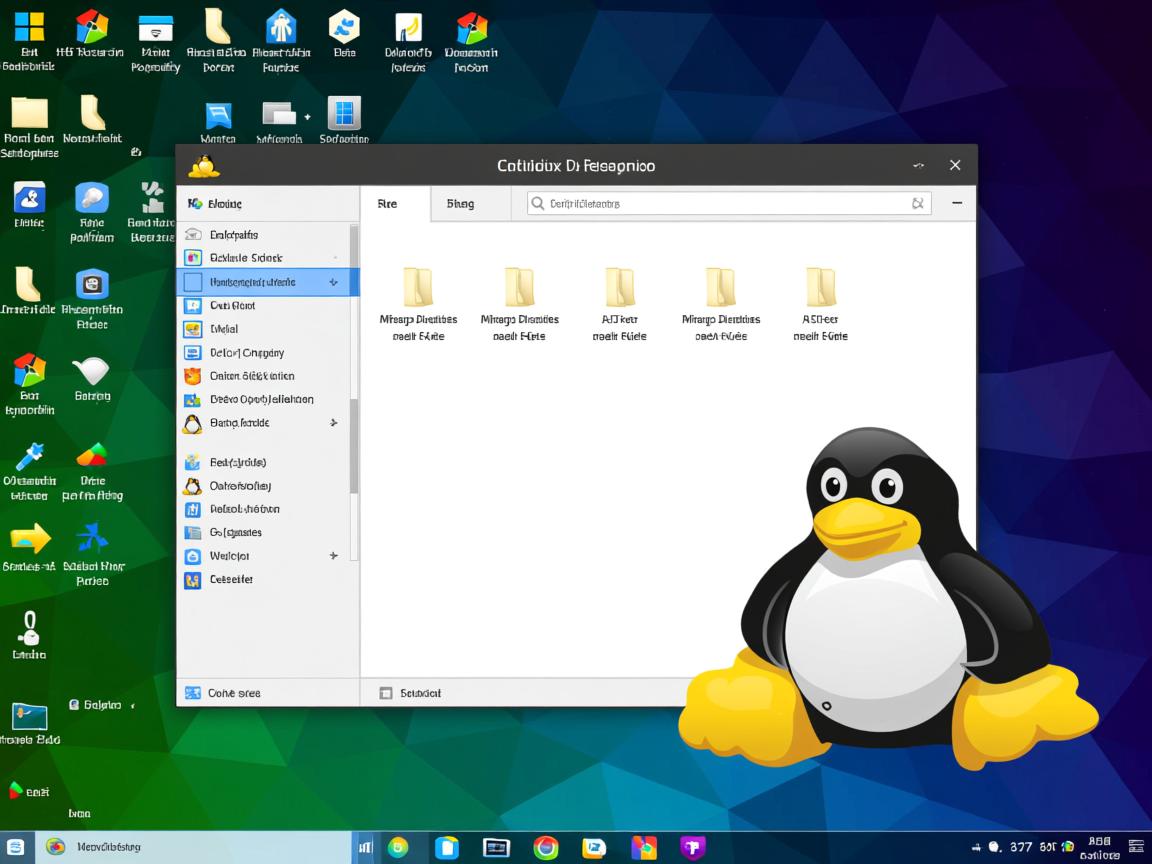Toggle the selection checkbox in status bar
The image size is (1152, 864).
384,692
